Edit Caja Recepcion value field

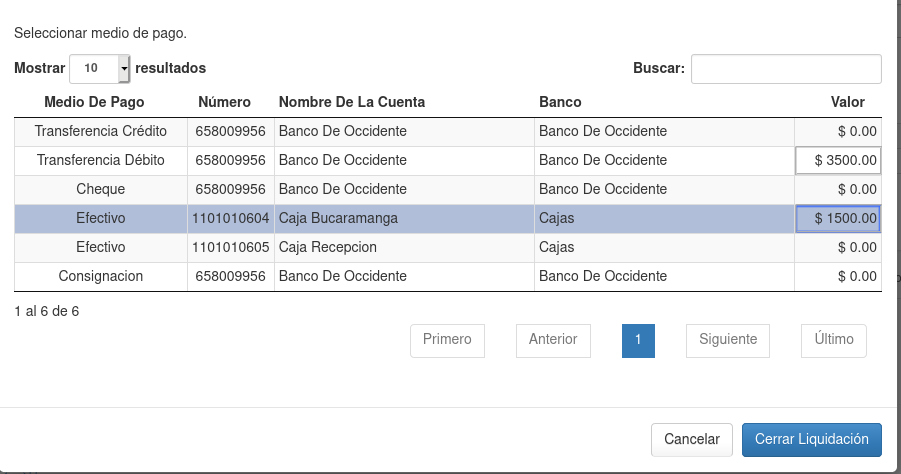(x=838, y=247)
